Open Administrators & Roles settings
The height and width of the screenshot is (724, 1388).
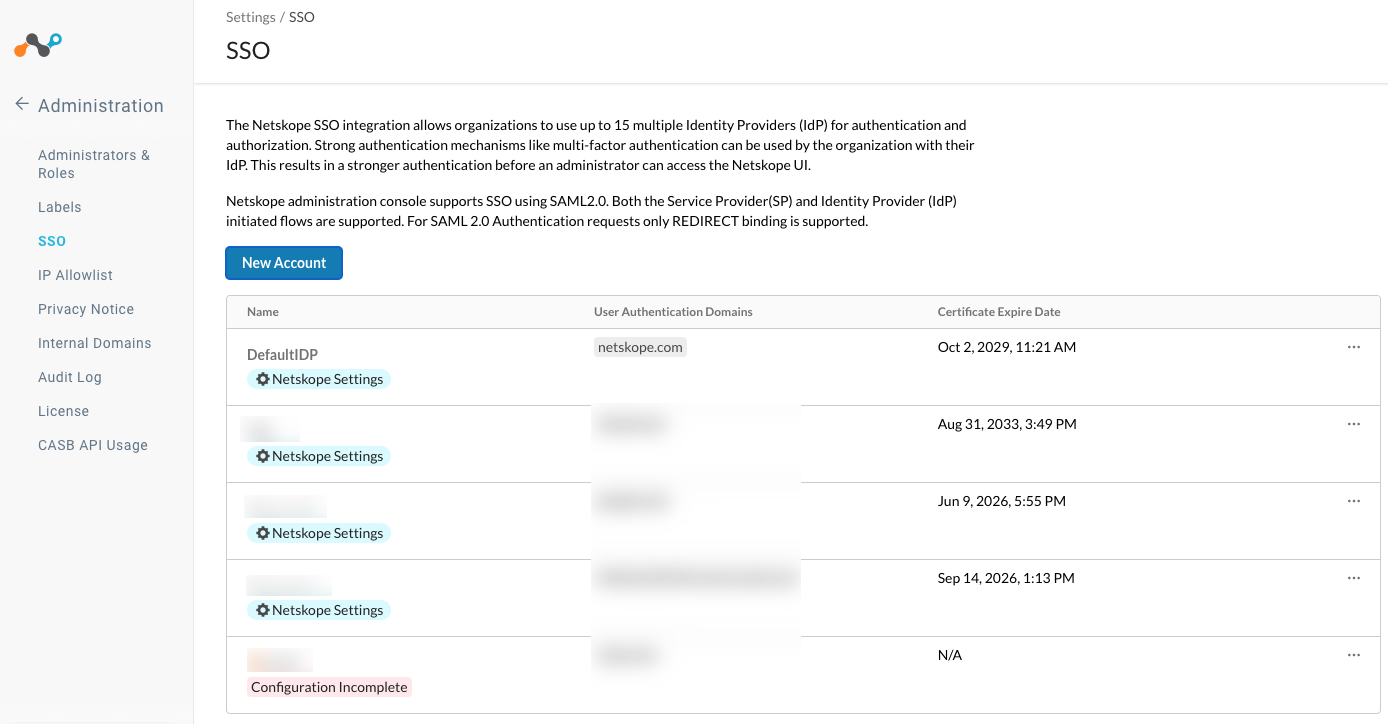[93, 164]
